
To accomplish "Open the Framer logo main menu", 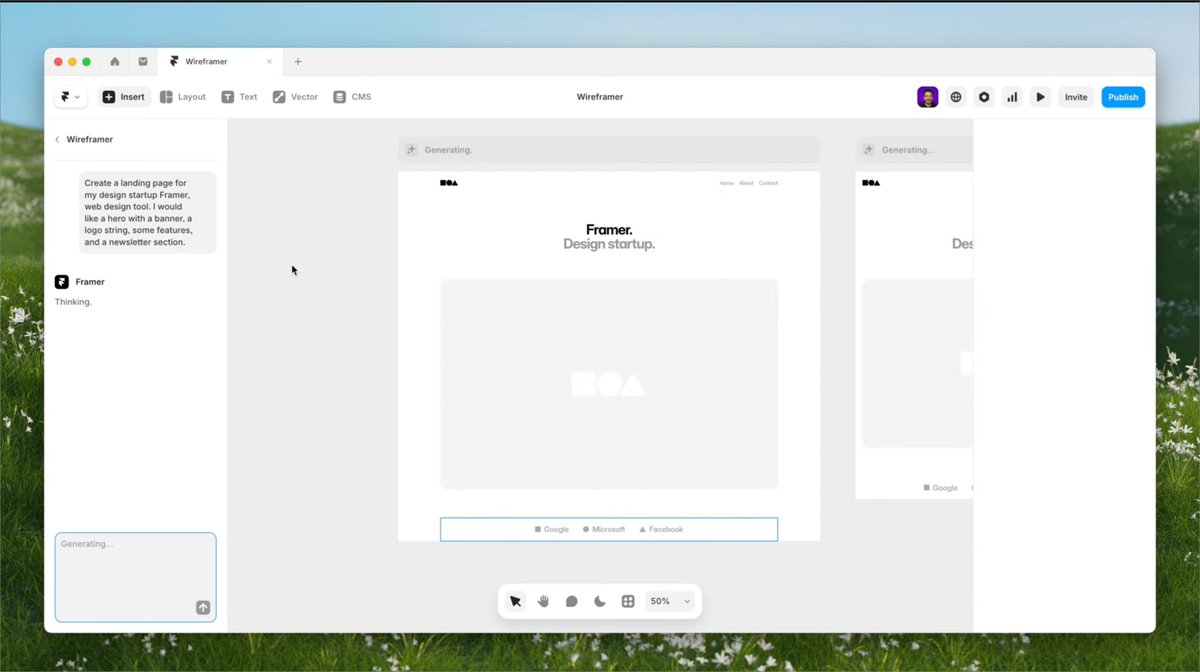I will pyautogui.click(x=70, y=97).
